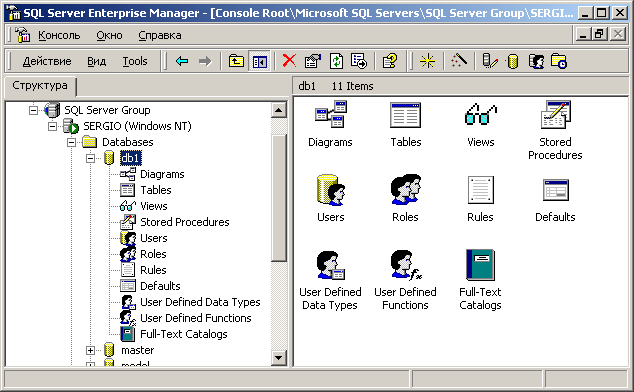
Task: Collapse the Databases folder node
Action: pyautogui.click(x=72, y=142)
